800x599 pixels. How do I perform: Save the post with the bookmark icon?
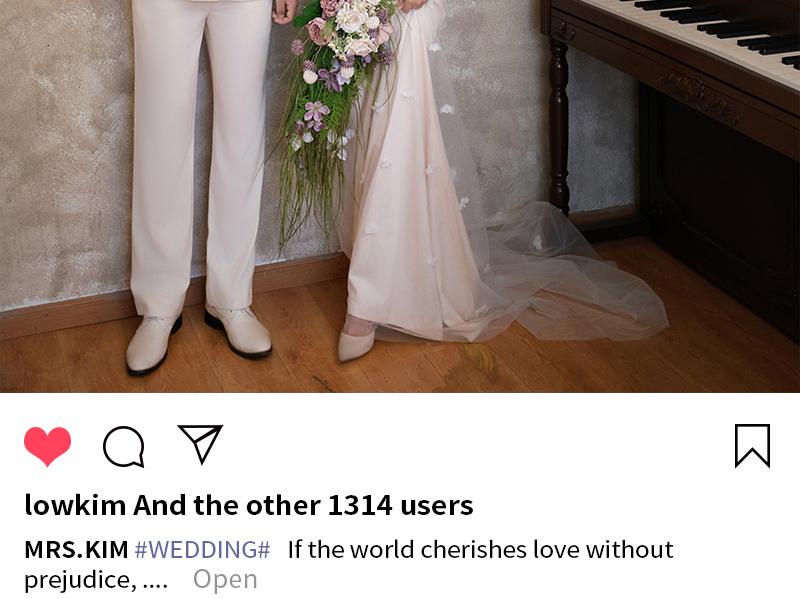(752, 445)
